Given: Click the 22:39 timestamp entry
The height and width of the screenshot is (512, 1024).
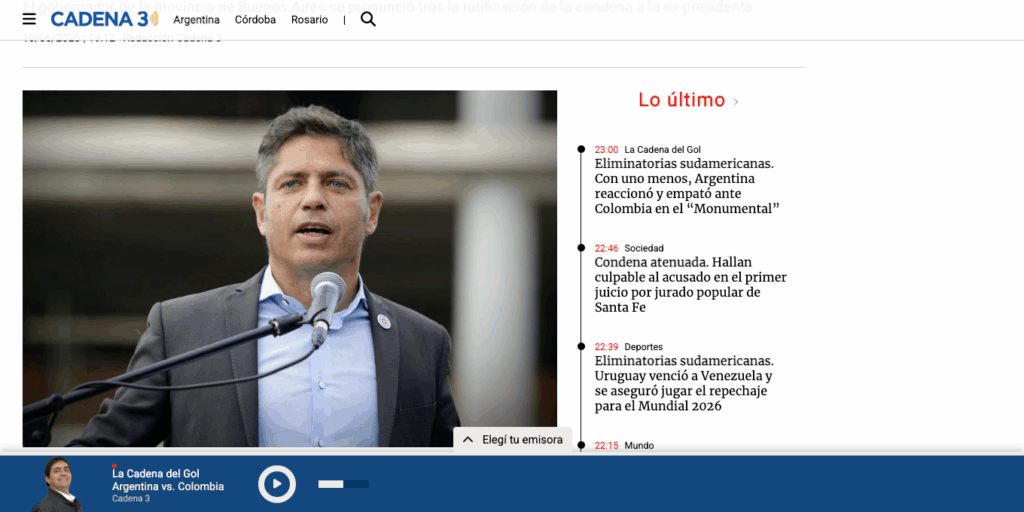Looking at the screenshot, I should [606, 347].
